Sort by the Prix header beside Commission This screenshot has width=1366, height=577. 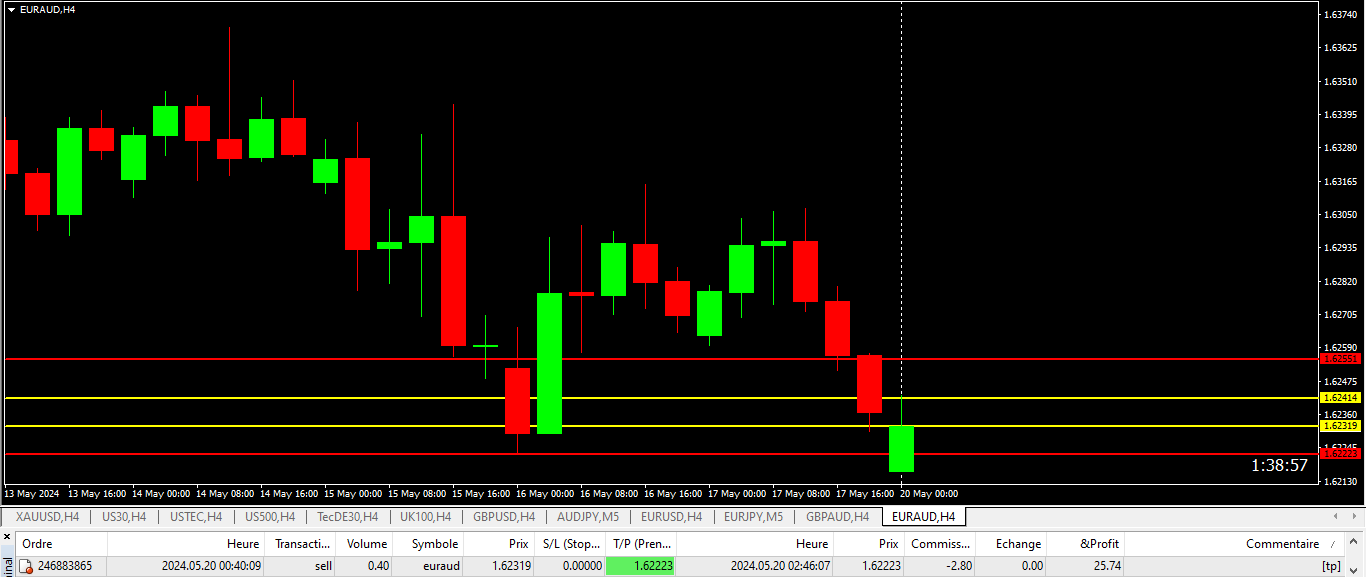pyautogui.click(x=870, y=544)
